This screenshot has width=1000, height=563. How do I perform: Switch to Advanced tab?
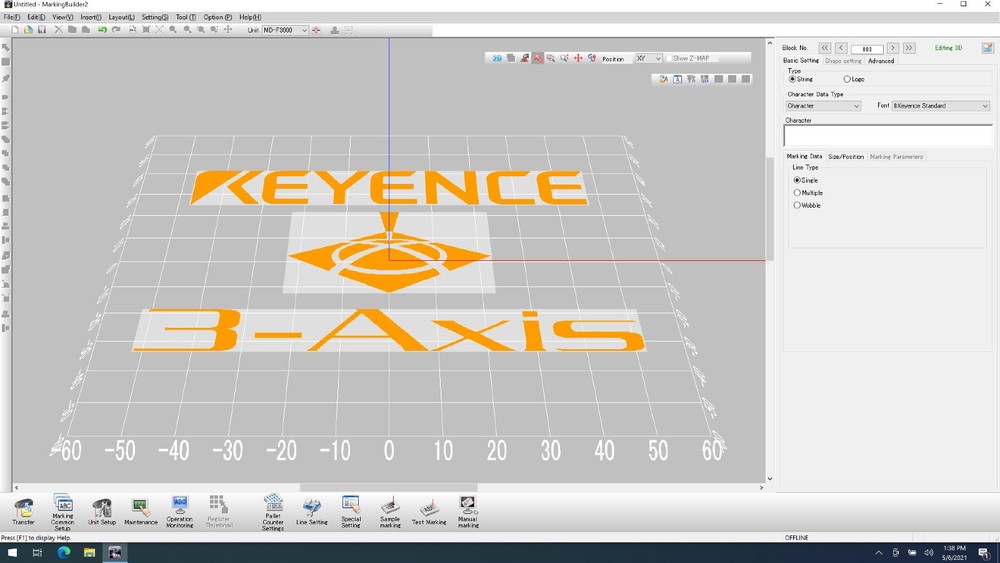click(x=881, y=61)
